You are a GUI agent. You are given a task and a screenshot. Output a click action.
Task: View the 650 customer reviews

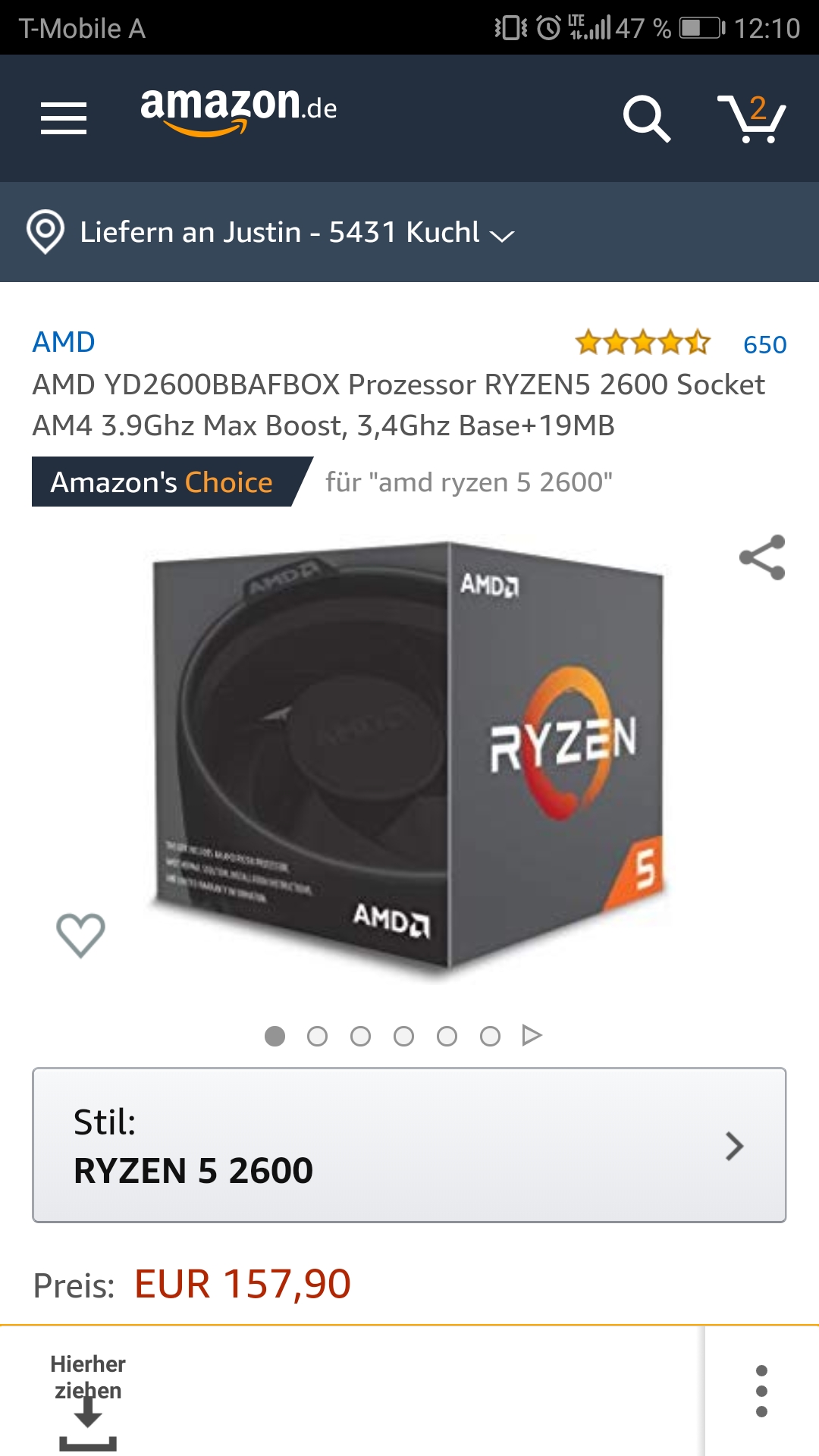[x=764, y=345]
